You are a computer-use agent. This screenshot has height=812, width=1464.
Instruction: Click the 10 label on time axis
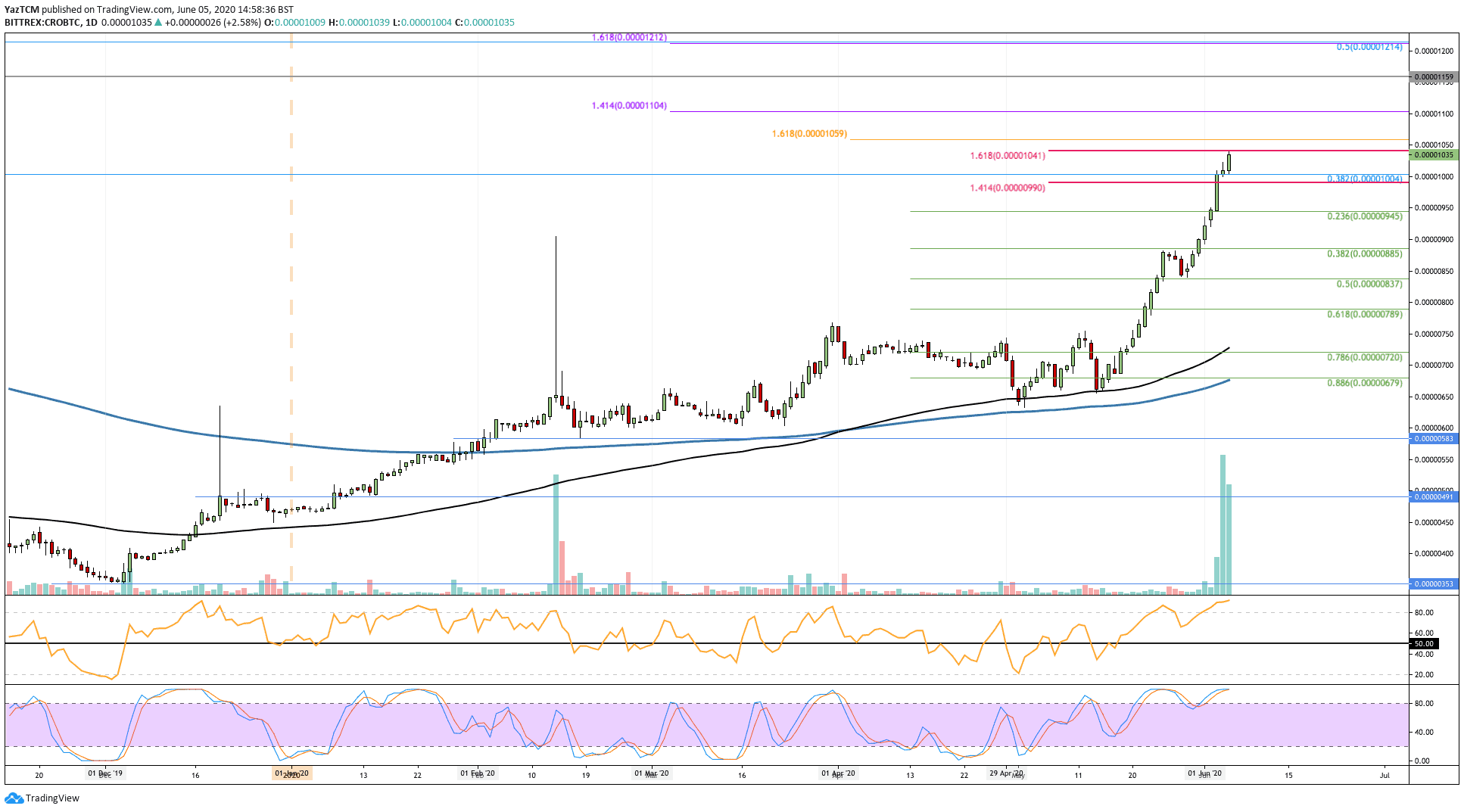tap(532, 775)
